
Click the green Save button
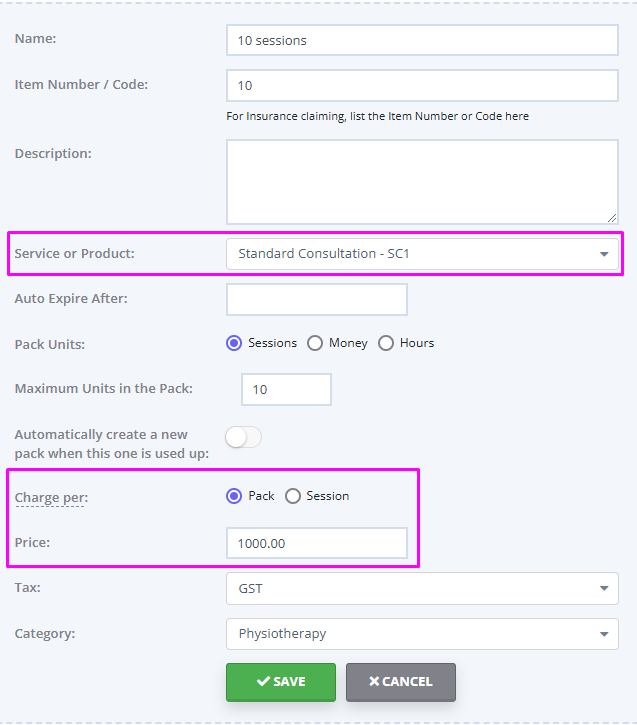[281, 682]
